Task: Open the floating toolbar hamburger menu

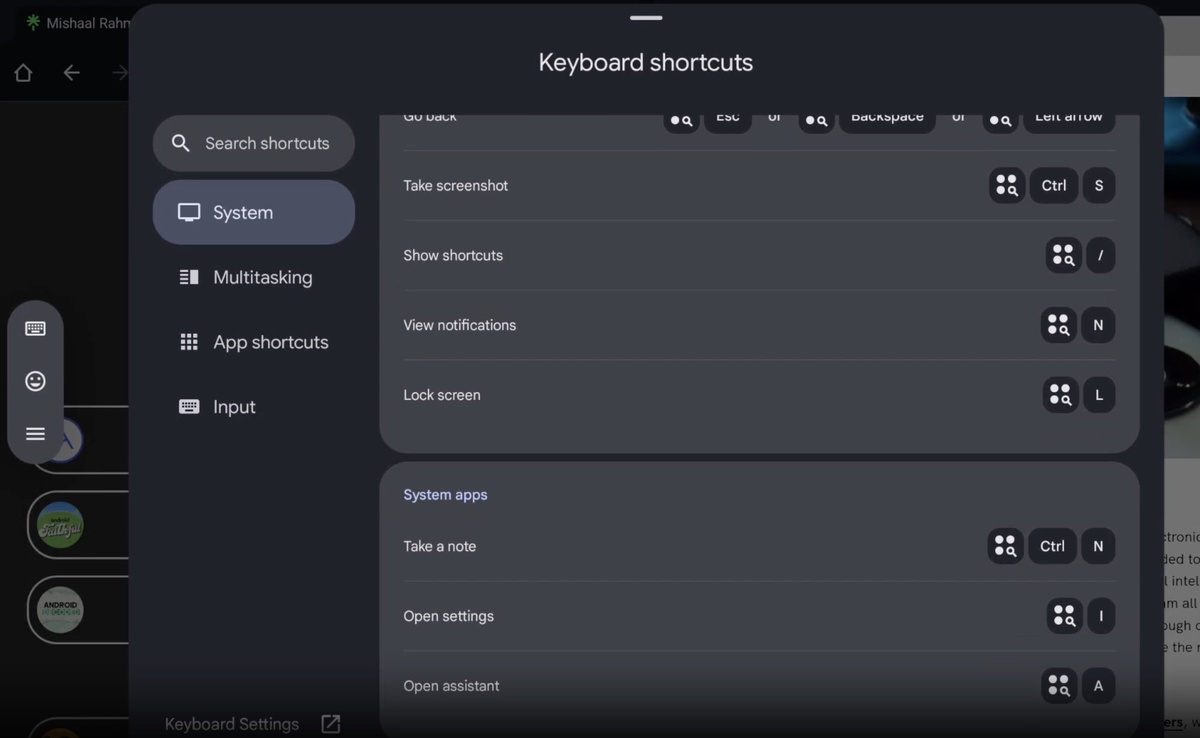Action: pyautogui.click(x=35, y=434)
